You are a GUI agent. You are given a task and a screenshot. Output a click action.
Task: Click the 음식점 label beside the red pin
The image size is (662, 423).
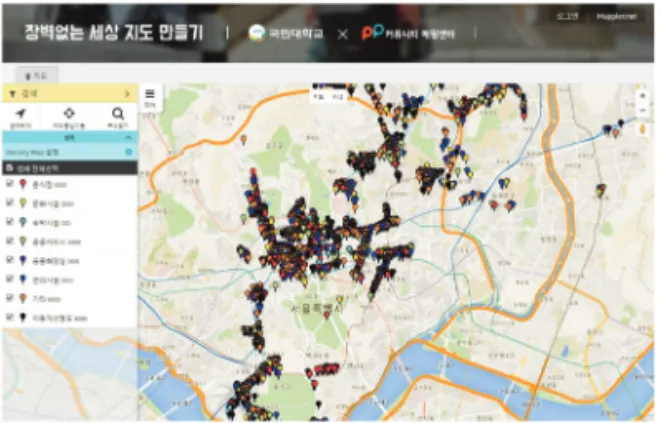tap(49, 184)
